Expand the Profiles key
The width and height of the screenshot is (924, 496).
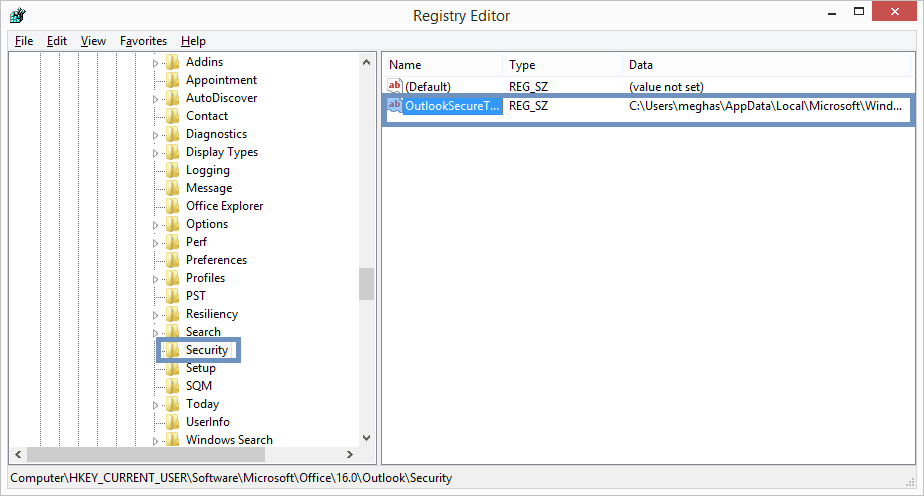pyautogui.click(x=156, y=279)
